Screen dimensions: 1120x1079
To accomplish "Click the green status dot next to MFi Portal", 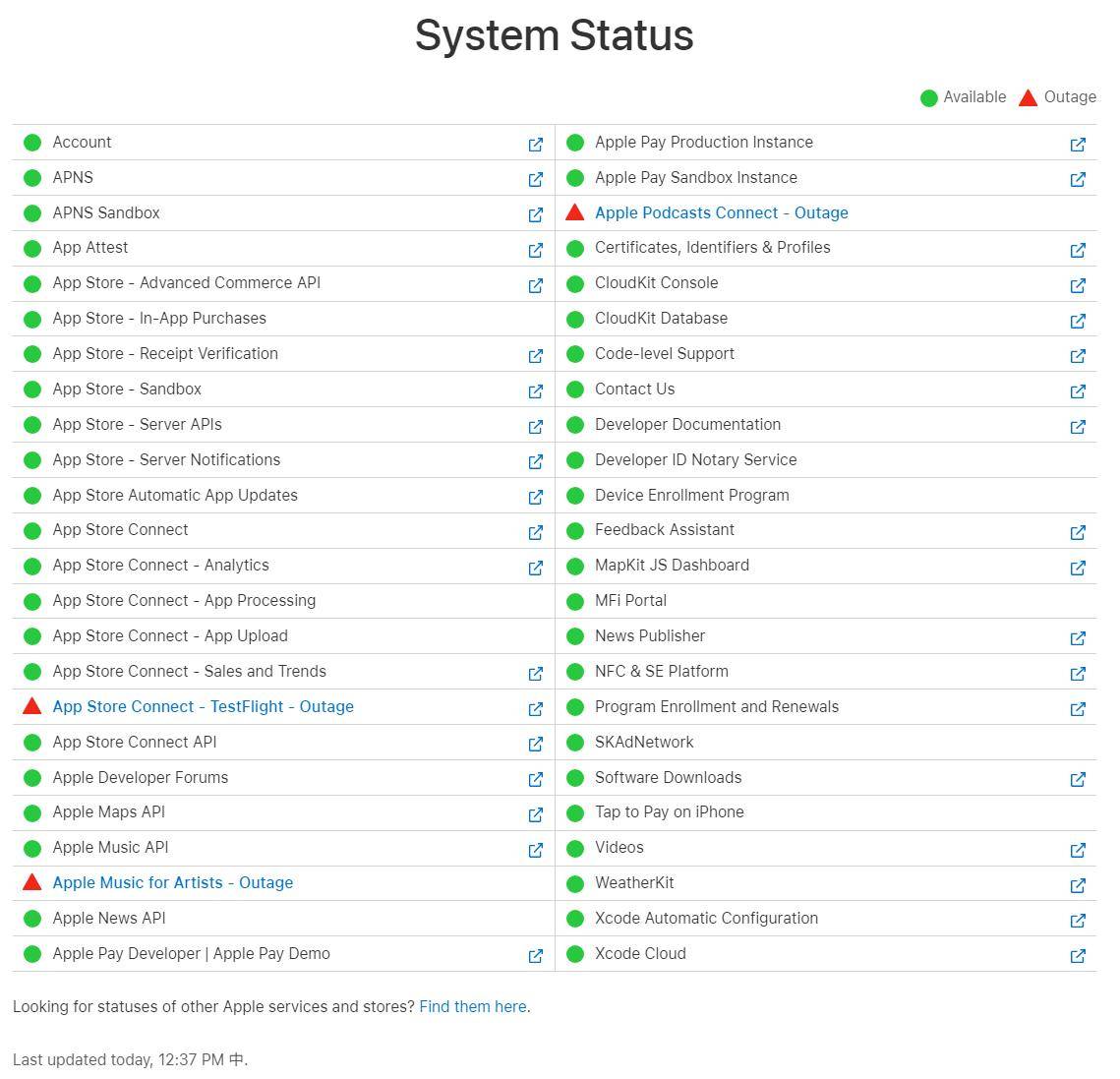I will 575,601.
